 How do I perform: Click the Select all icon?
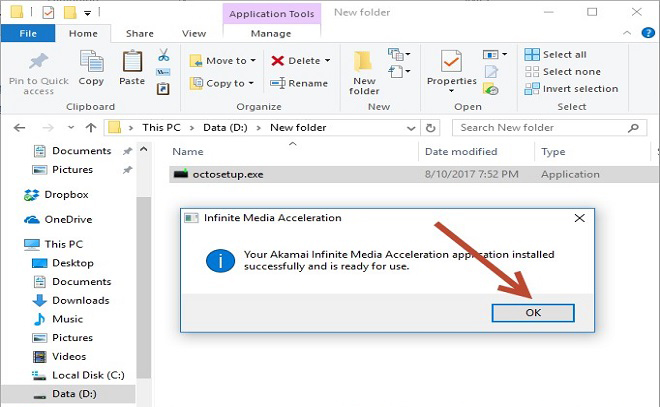[532, 54]
